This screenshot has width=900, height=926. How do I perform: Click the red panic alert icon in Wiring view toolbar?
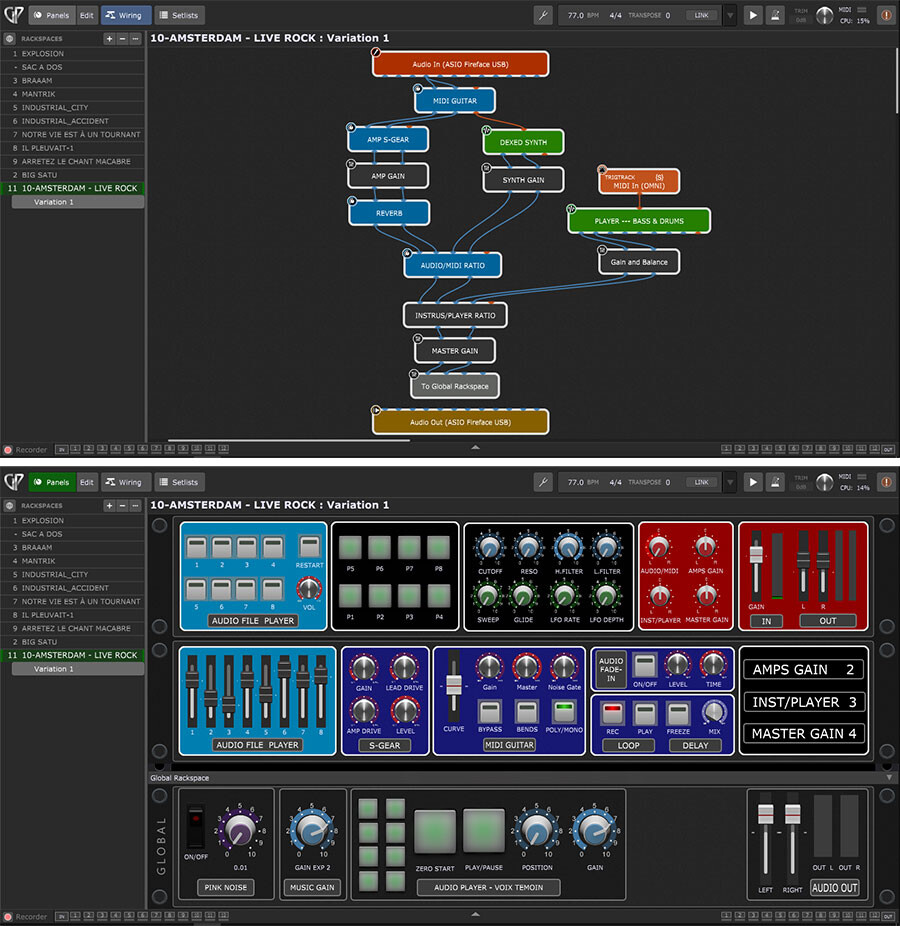(886, 15)
